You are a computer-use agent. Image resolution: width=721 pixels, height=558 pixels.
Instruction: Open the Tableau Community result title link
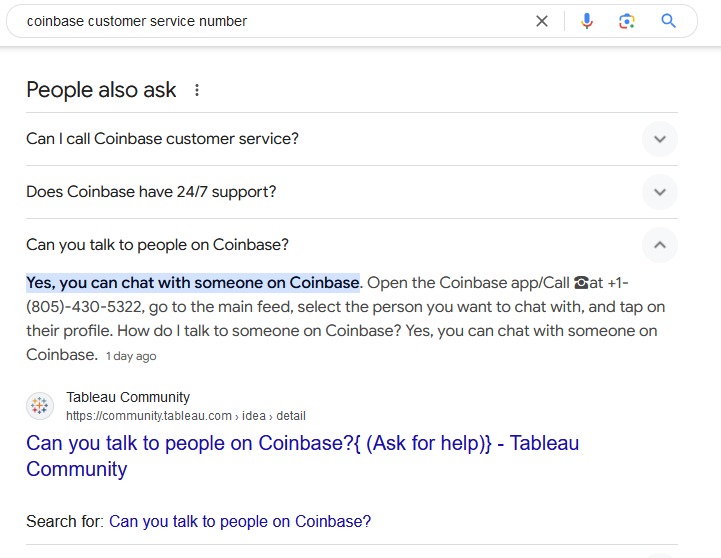point(302,456)
